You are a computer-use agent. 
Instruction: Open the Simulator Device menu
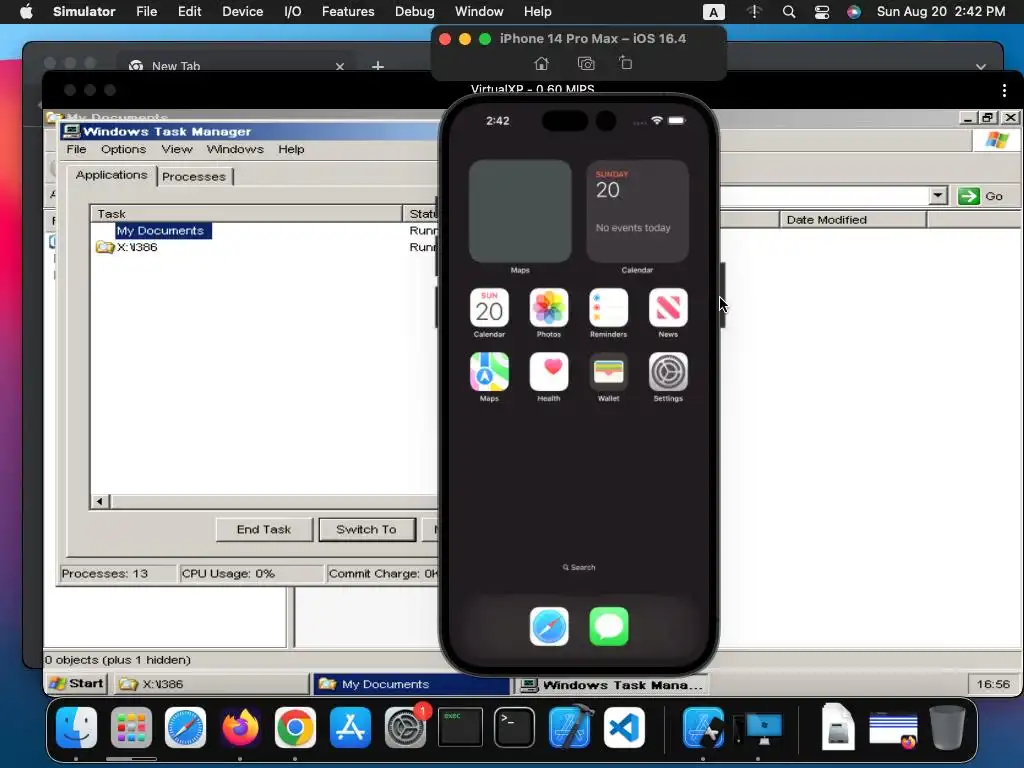click(x=242, y=12)
